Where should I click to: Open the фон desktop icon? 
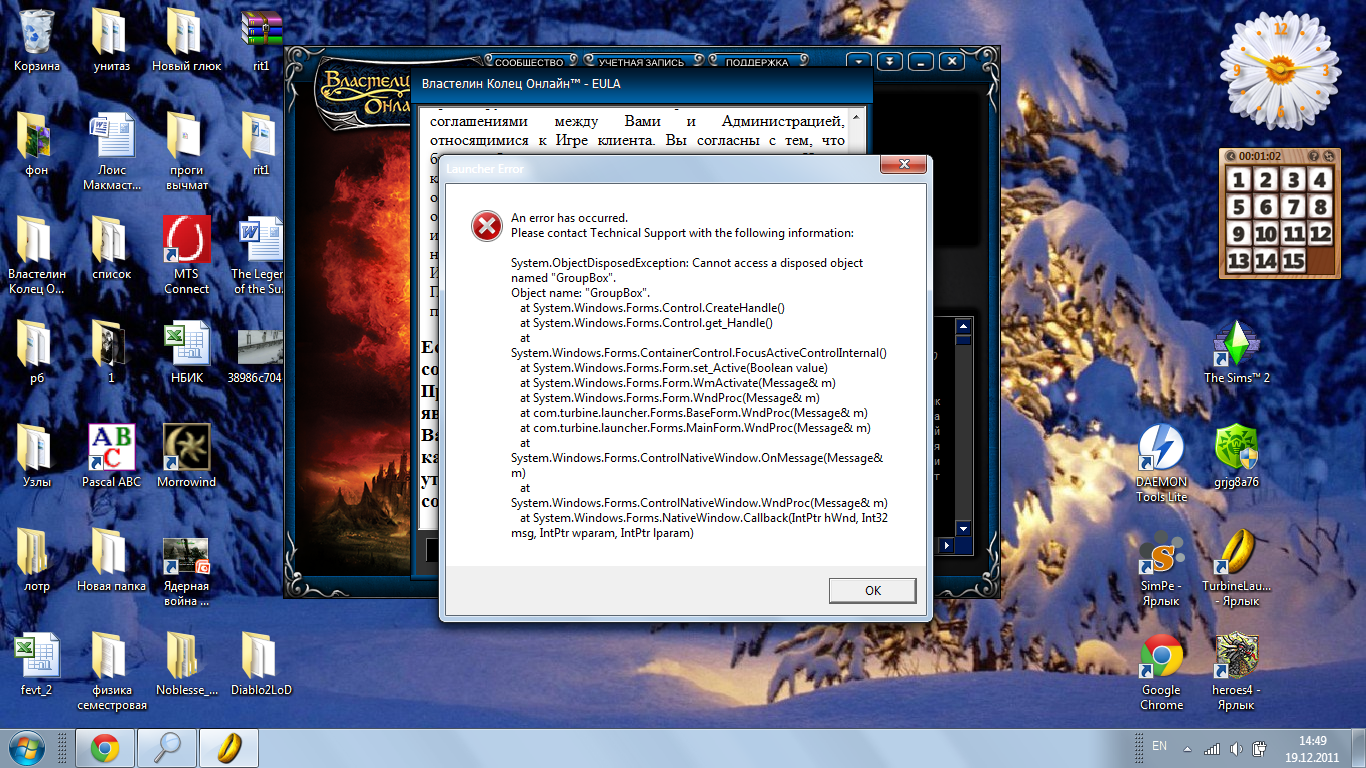point(37,143)
